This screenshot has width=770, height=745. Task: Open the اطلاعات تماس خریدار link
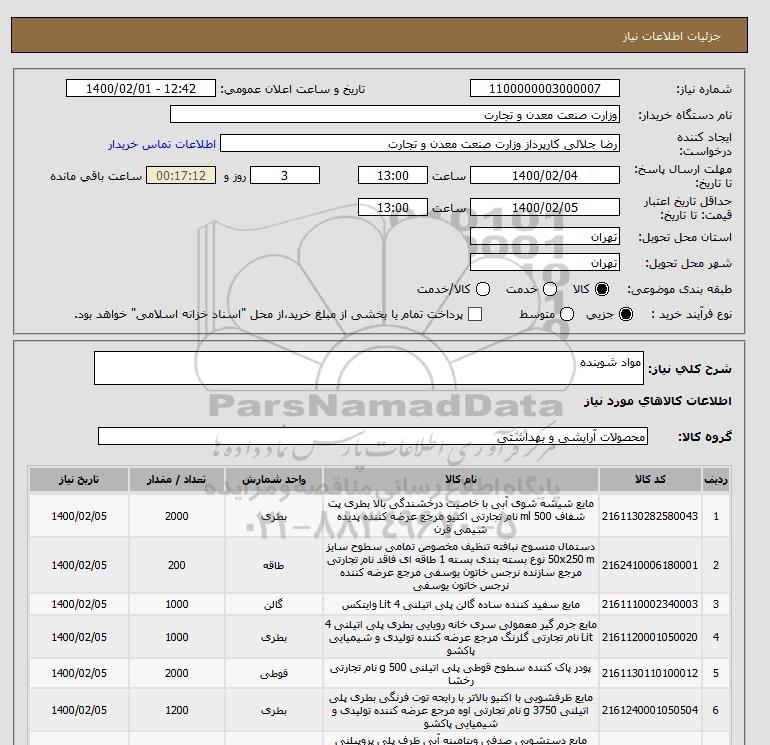click(162, 144)
